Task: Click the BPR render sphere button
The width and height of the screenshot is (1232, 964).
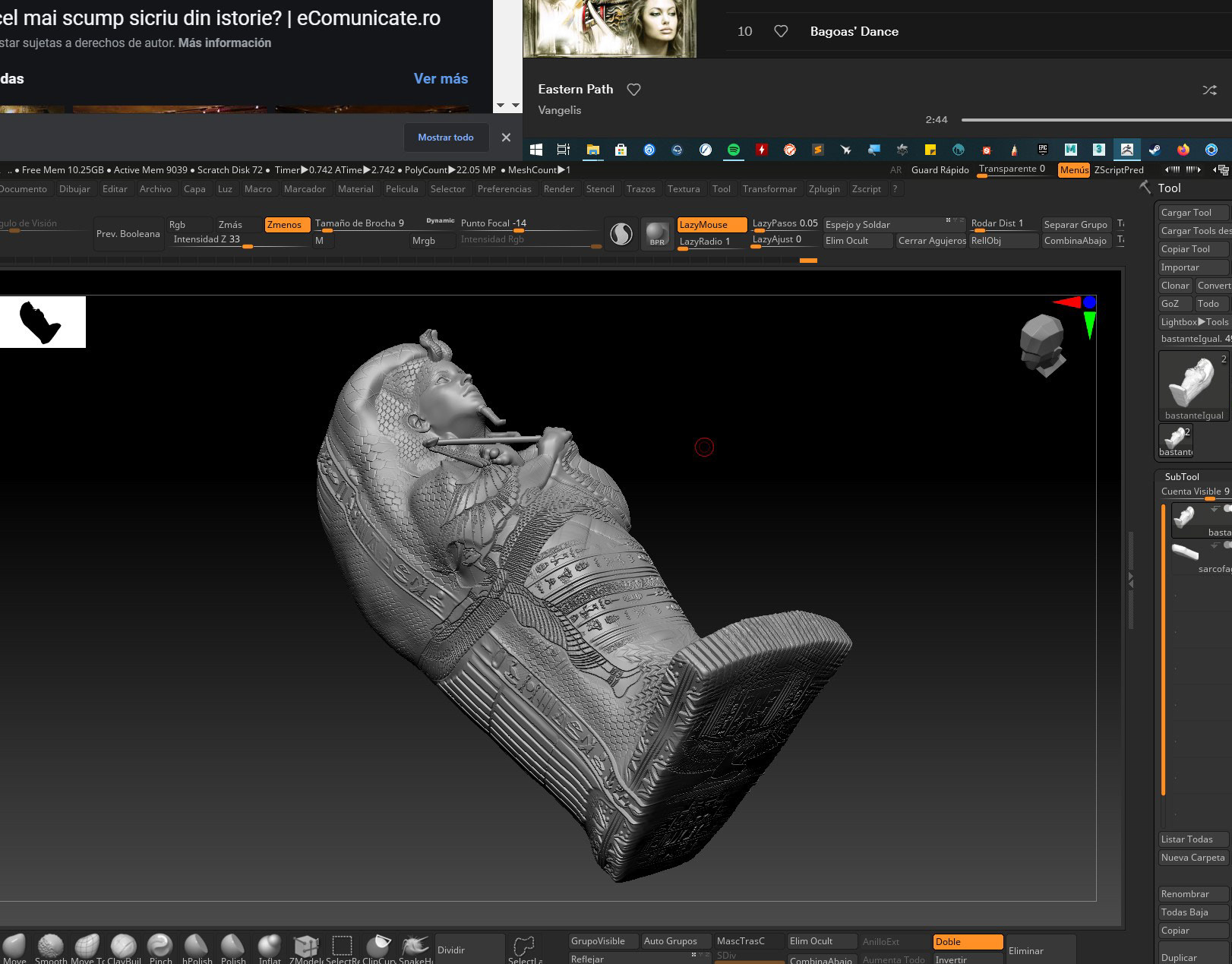Action: (x=657, y=232)
